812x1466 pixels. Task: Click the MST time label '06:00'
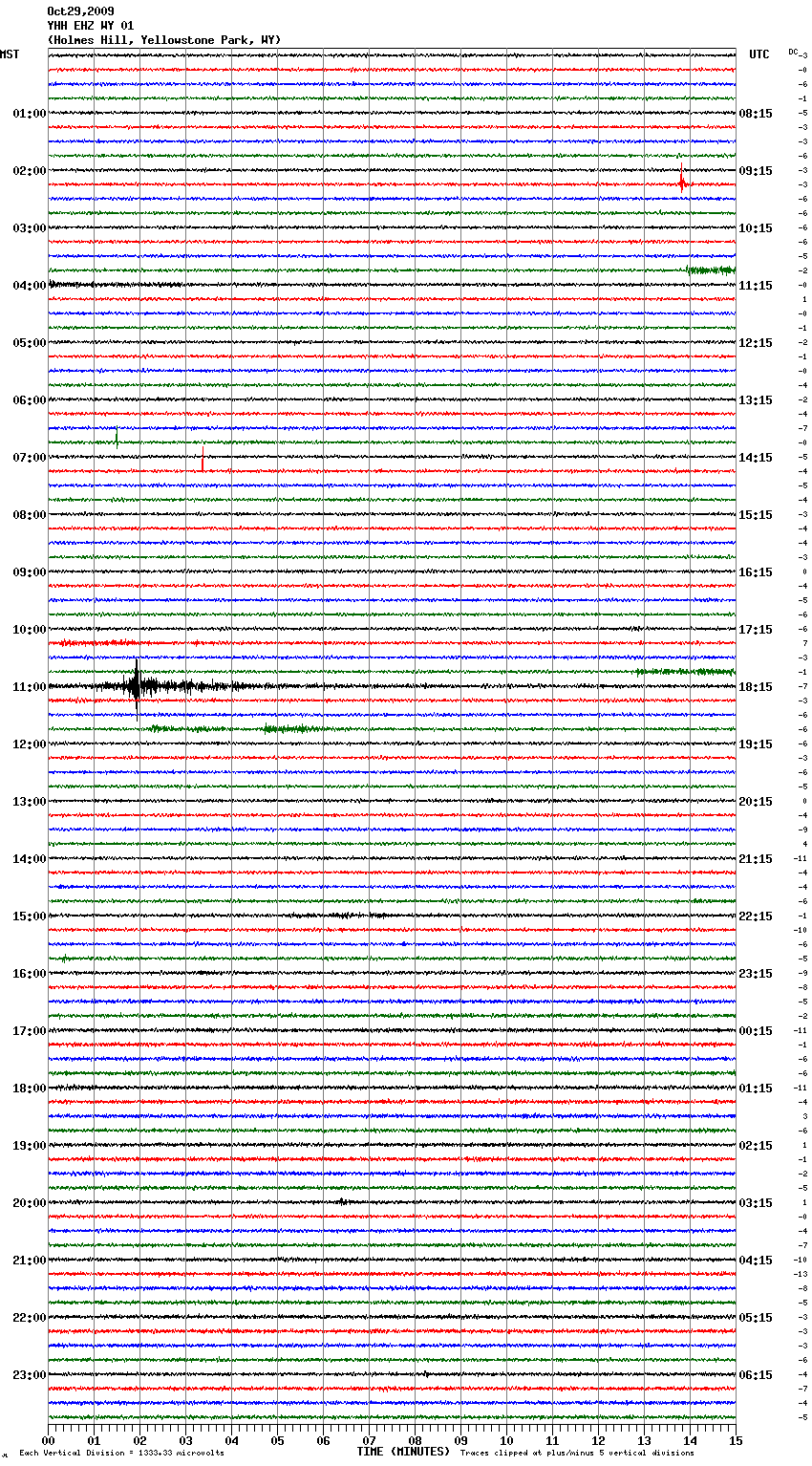[30, 400]
